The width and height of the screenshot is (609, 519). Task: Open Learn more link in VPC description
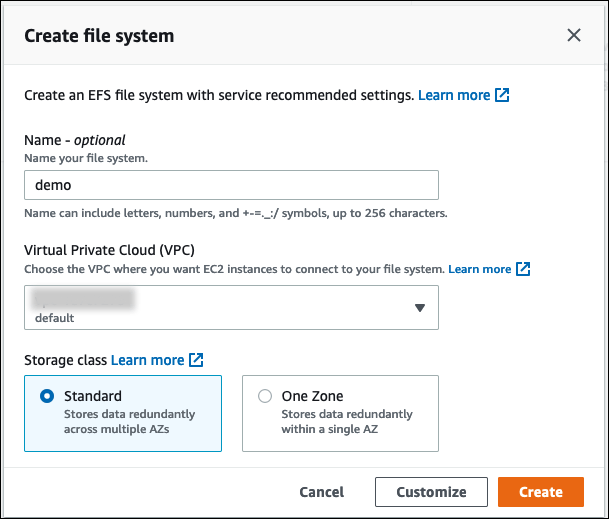pos(479,269)
